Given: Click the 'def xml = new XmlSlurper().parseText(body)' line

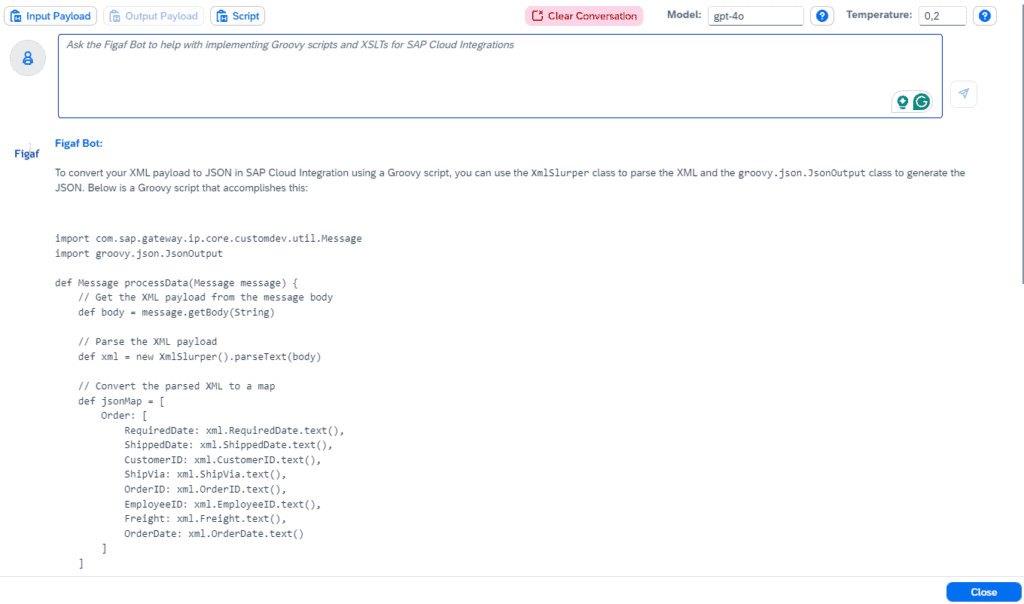Looking at the screenshot, I should coord(200,357).
